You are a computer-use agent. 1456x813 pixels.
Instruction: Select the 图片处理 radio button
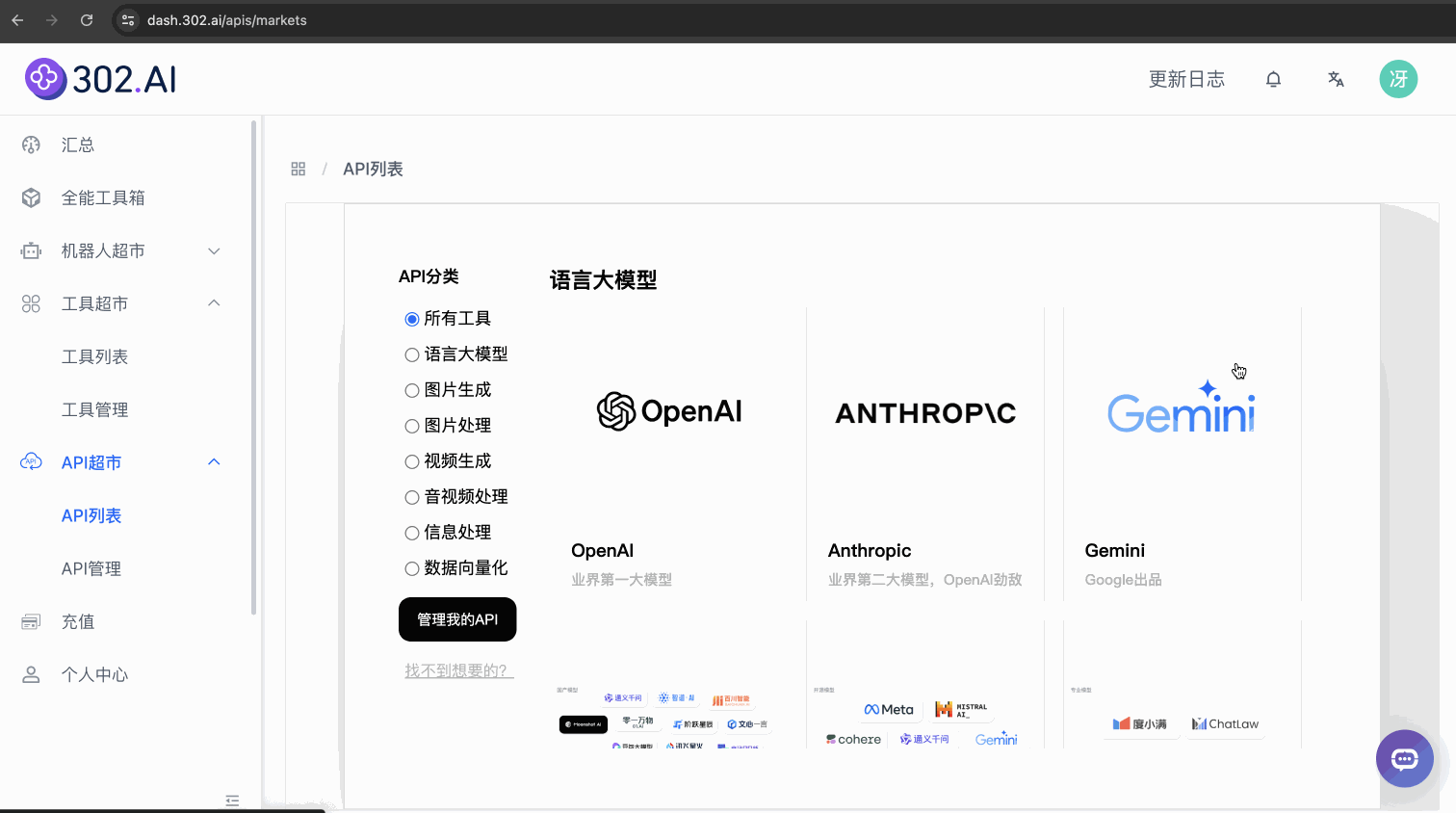coord(412,426)
